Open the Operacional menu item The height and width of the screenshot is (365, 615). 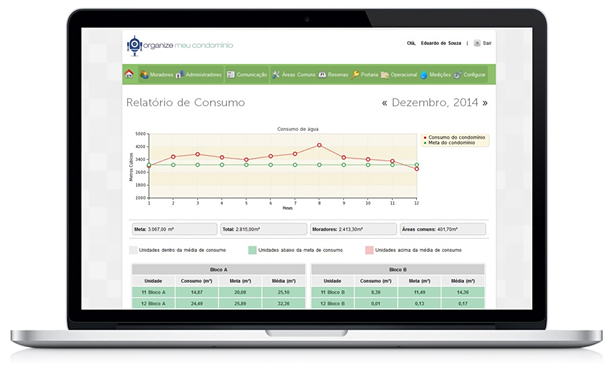pyautogui.click(x=399, y=74)
